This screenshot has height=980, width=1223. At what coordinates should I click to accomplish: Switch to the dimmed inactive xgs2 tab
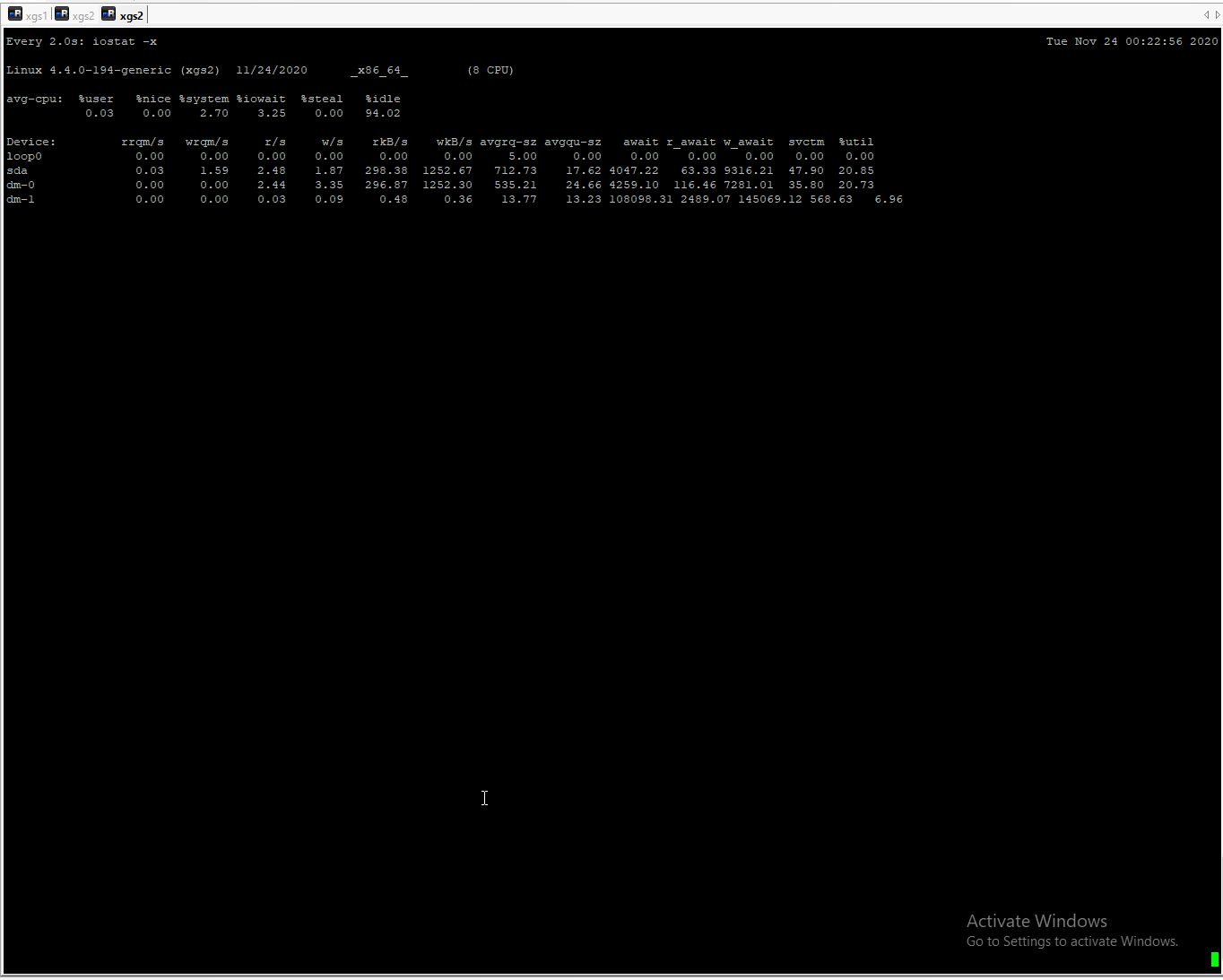(74, 15)
